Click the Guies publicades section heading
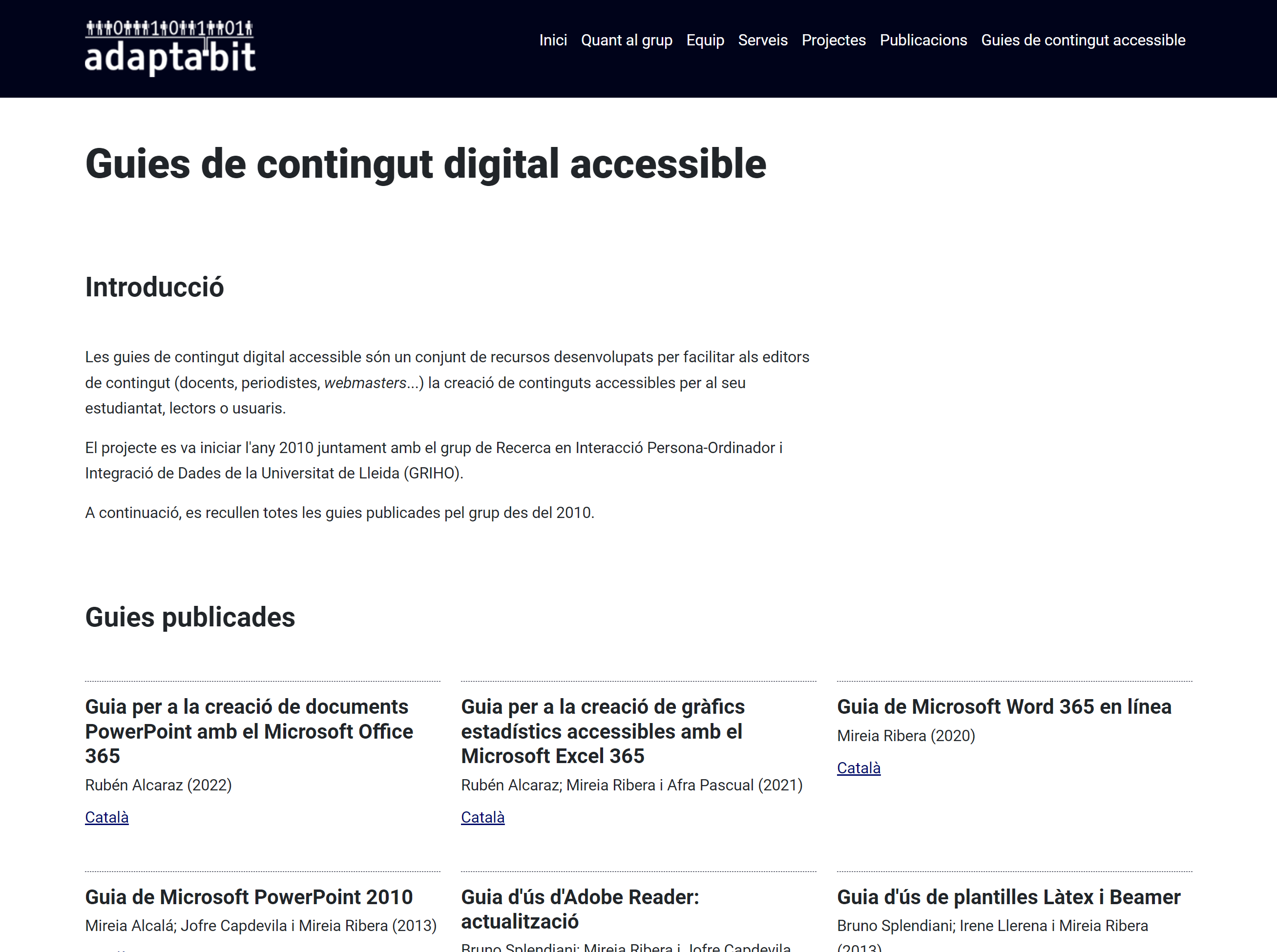Viewport: 1277px width, 952px height. coord(190,617)
